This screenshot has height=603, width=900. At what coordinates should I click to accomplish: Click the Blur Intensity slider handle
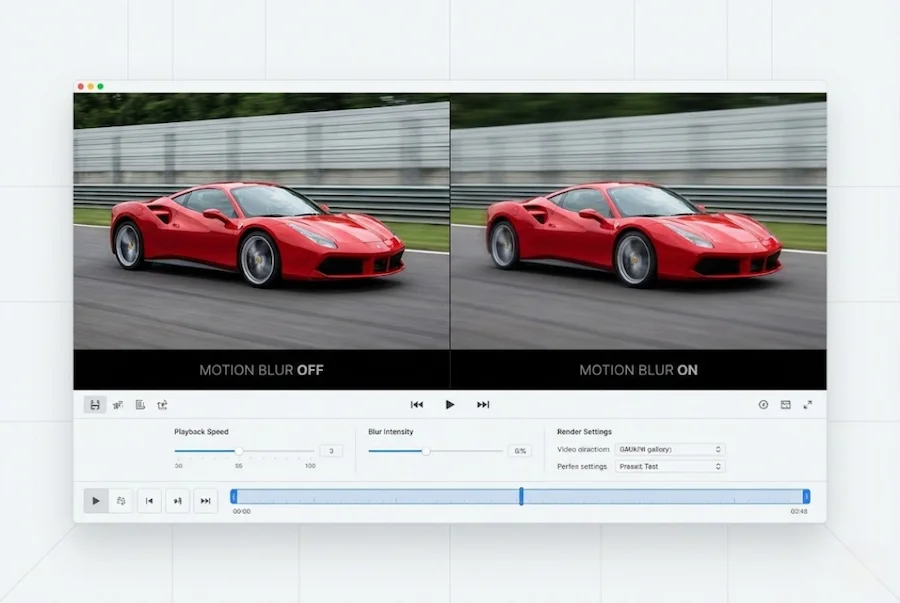(426, 451)
